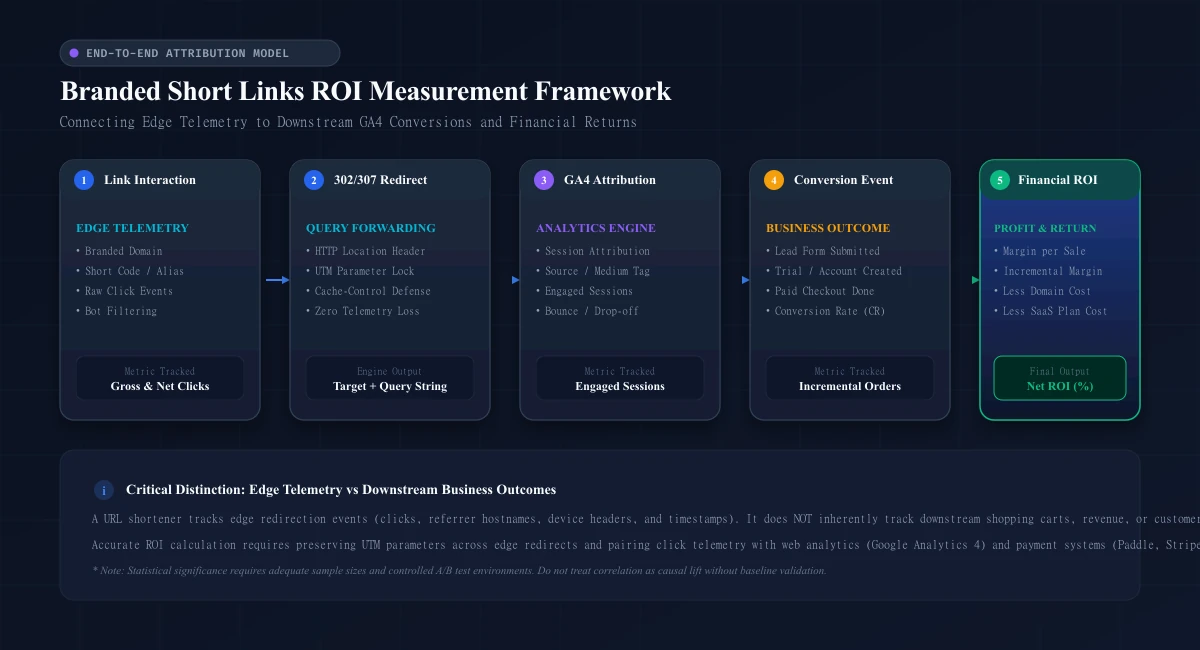The width and height of the screenshot is (1200, 650).
Task: Select the Less Domain Cost bullet
Action: point(1043,291)
